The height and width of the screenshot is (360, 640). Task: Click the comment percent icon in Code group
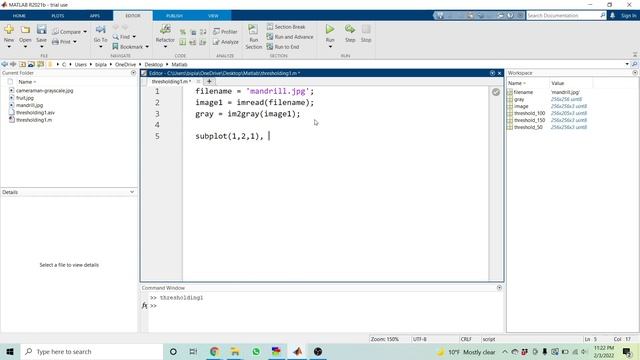[x=183, y=32]
